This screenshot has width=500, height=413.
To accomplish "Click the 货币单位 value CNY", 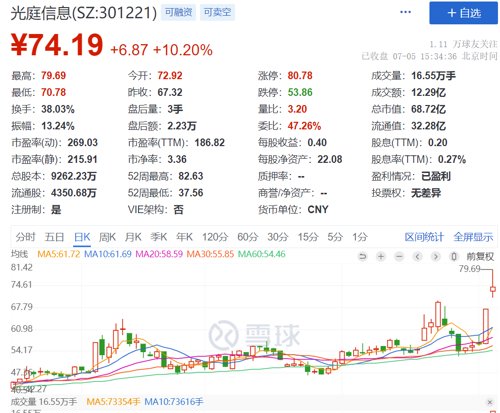I will 318,209.
